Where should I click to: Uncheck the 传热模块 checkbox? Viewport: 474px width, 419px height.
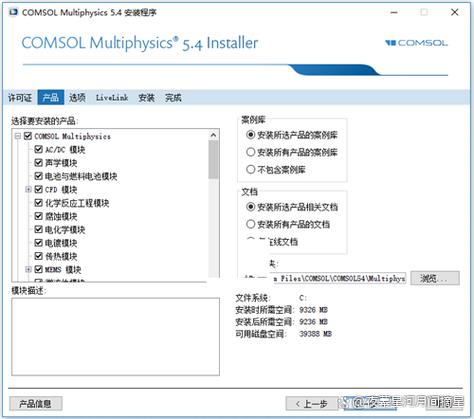(x=39, y=256)
